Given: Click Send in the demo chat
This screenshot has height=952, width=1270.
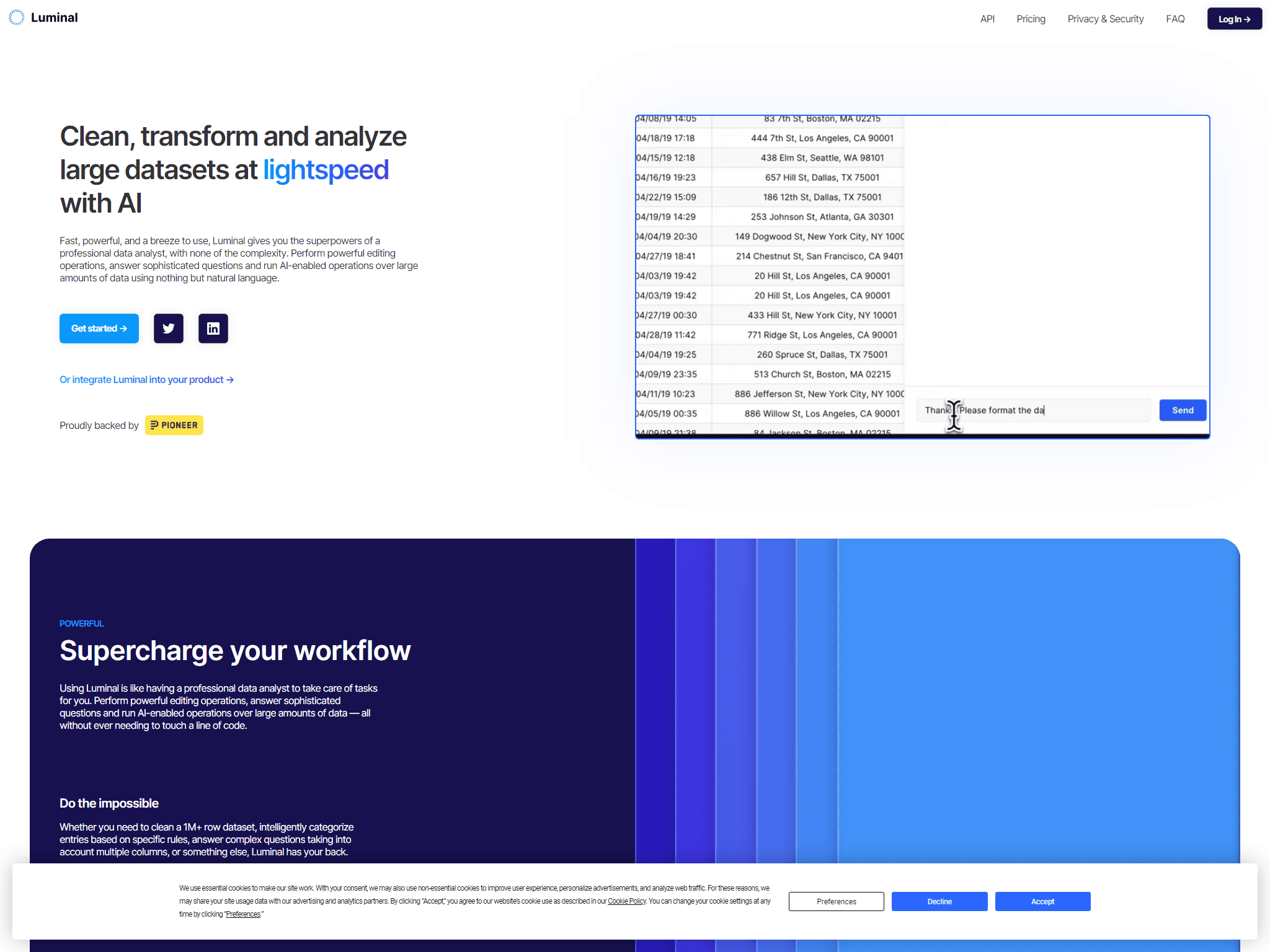Looking at the screenshot, I should pyautogui.click(x=1183, y=410).
